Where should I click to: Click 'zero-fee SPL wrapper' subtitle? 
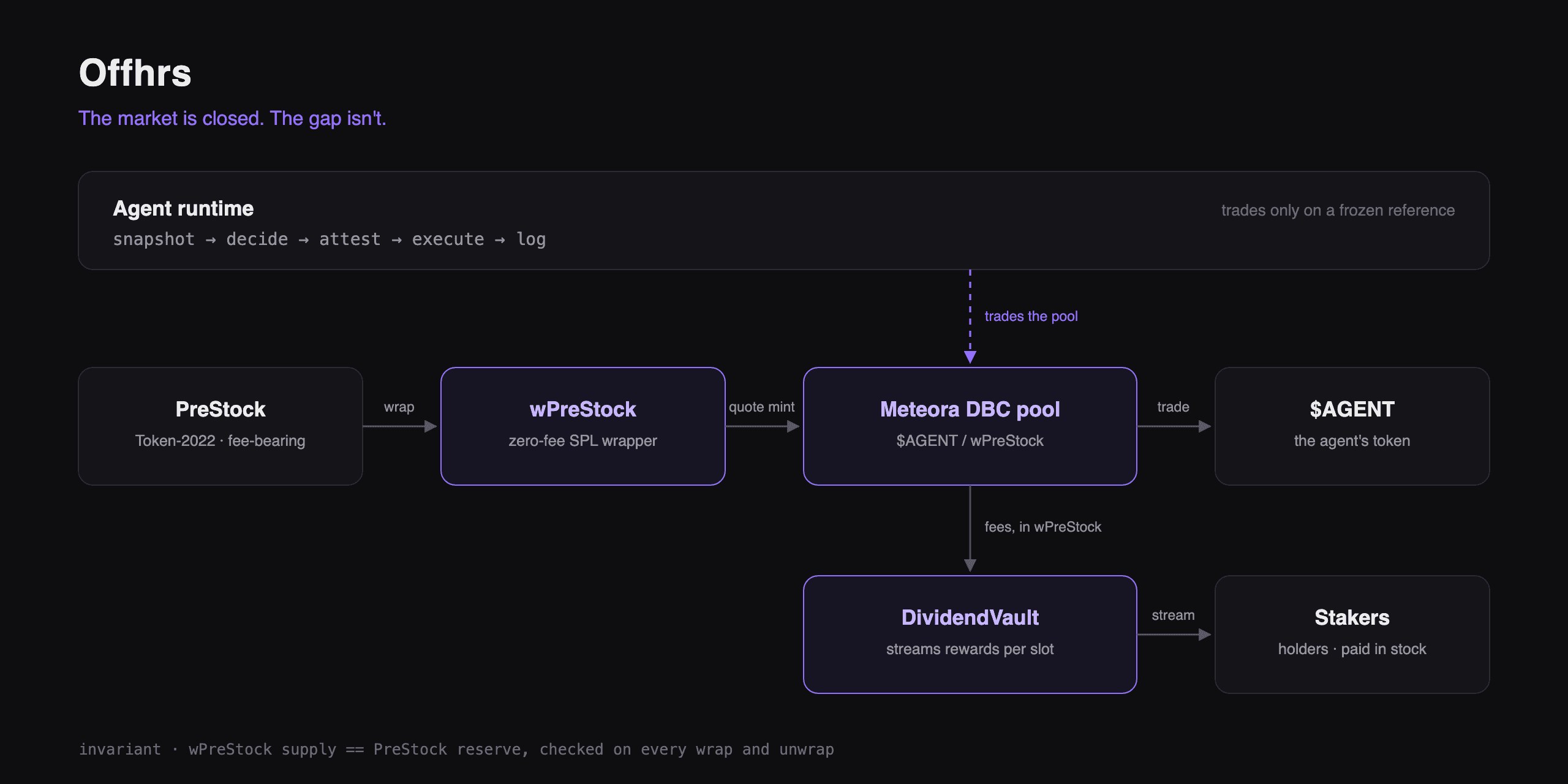click(x=583, y=441)
